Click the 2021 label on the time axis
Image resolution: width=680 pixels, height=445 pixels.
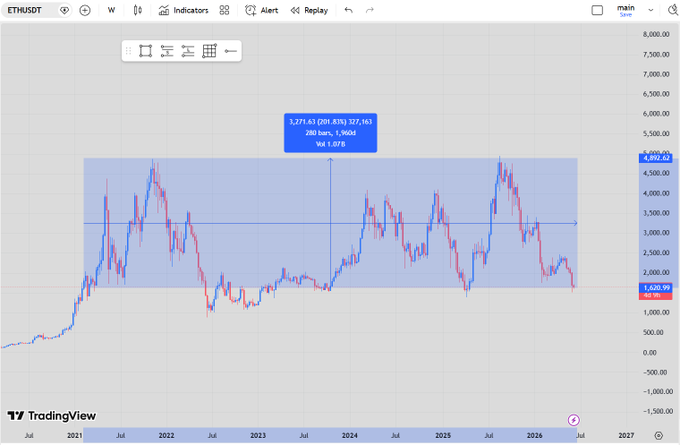coord(75,435)
